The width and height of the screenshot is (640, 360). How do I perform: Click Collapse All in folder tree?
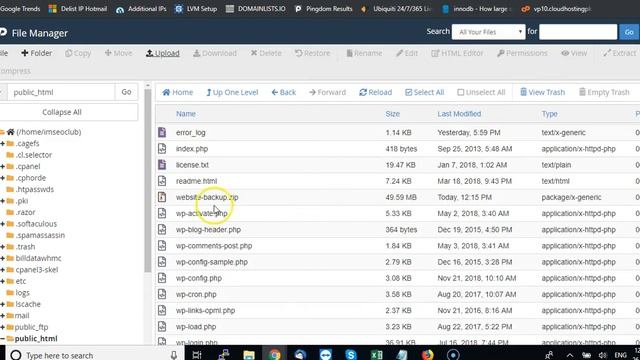coord(62,112)
